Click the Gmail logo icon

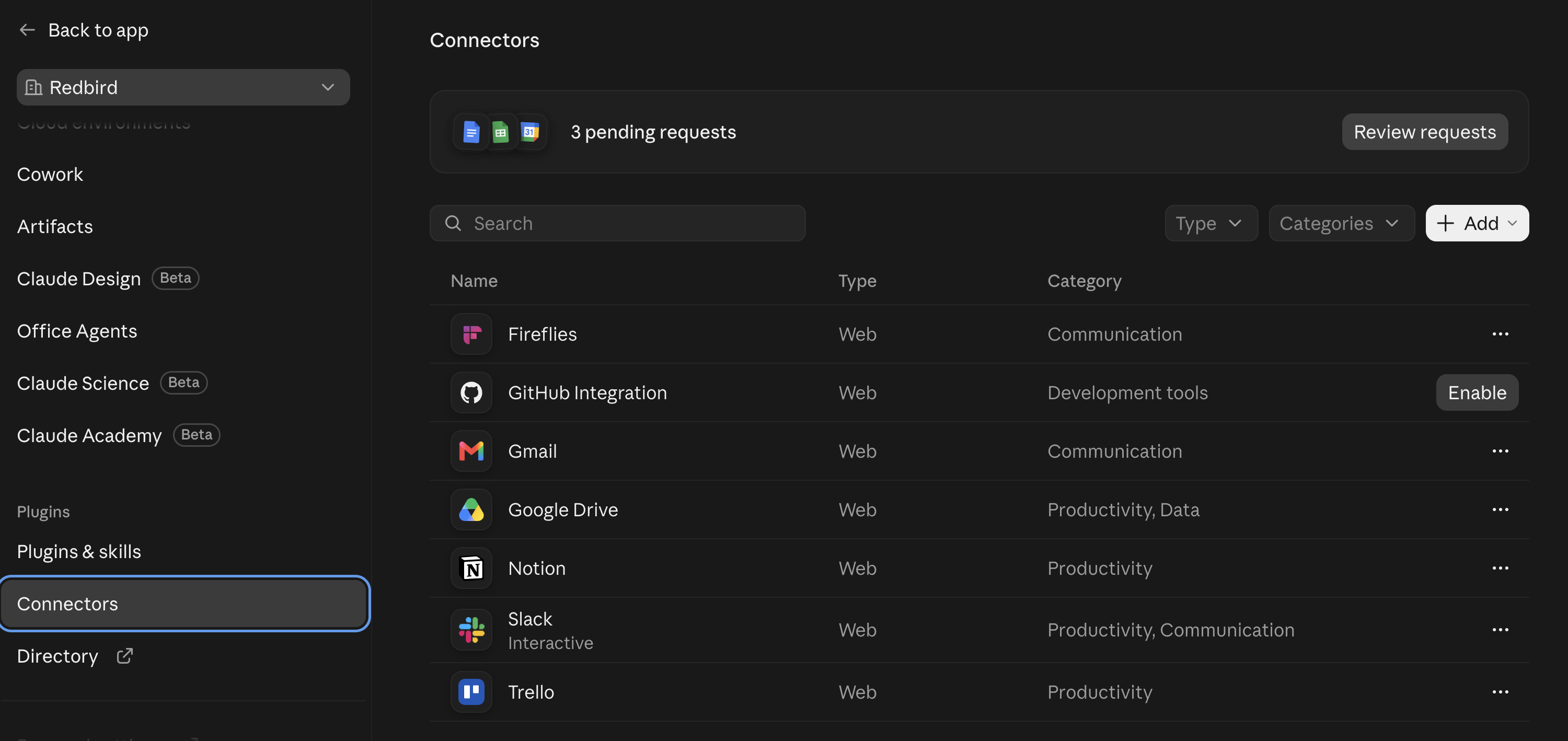(x=471, y=451)
